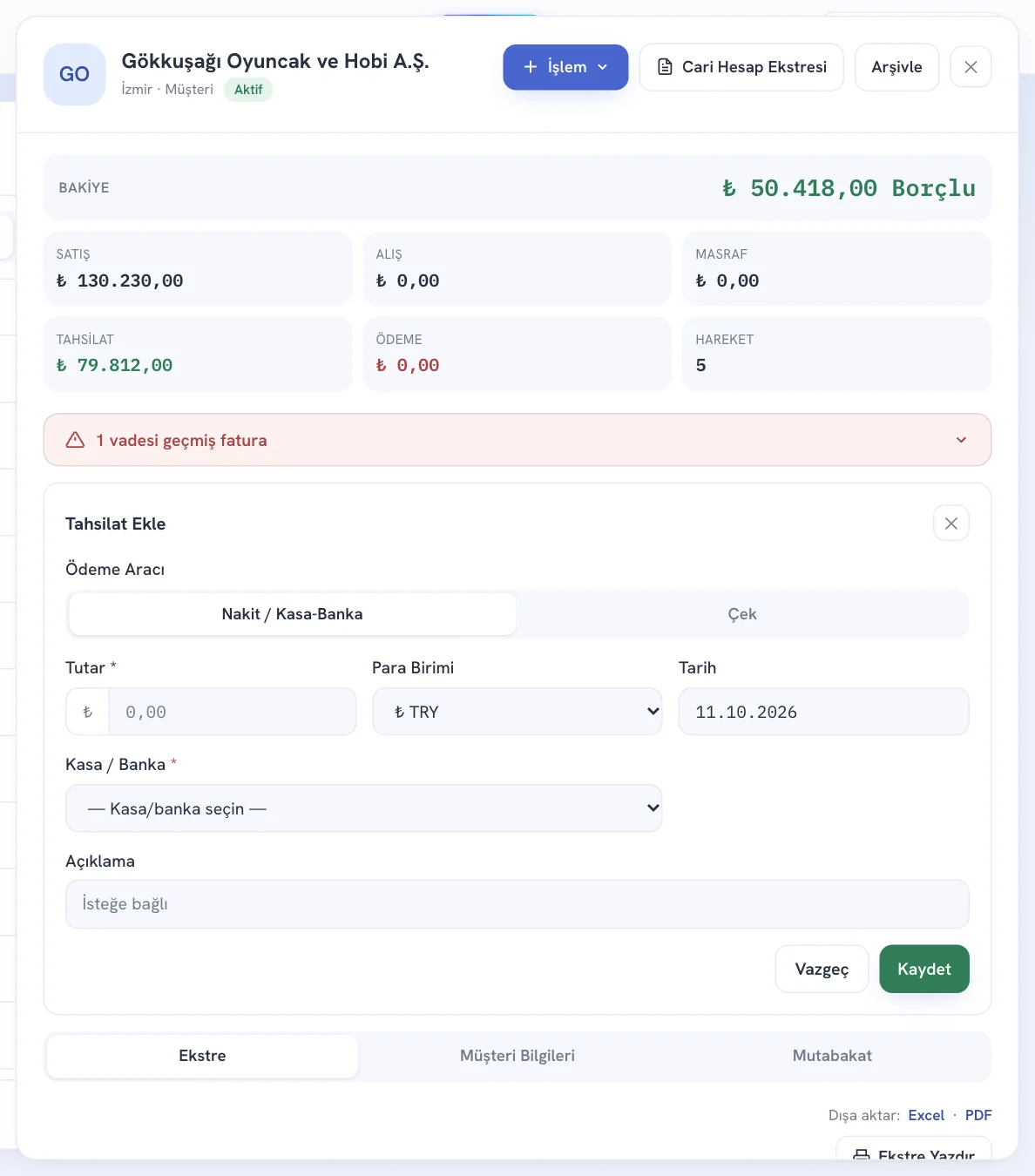
Task: Select Nakit / Kasa-Banka payment method
Action: point(293,614)
